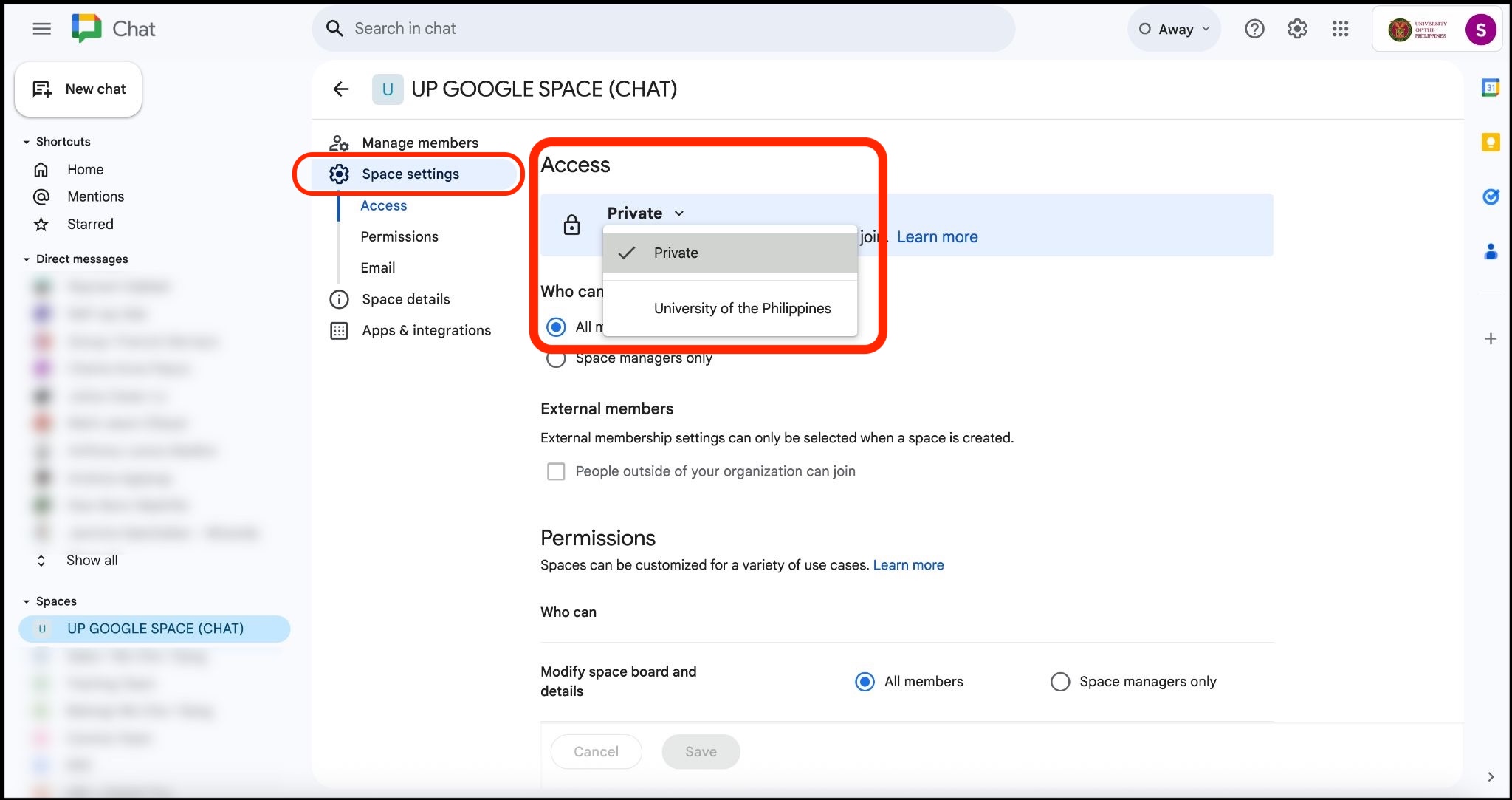Go back using the arrow icon
1512x800 pixels.
click(x=340, y=89)
